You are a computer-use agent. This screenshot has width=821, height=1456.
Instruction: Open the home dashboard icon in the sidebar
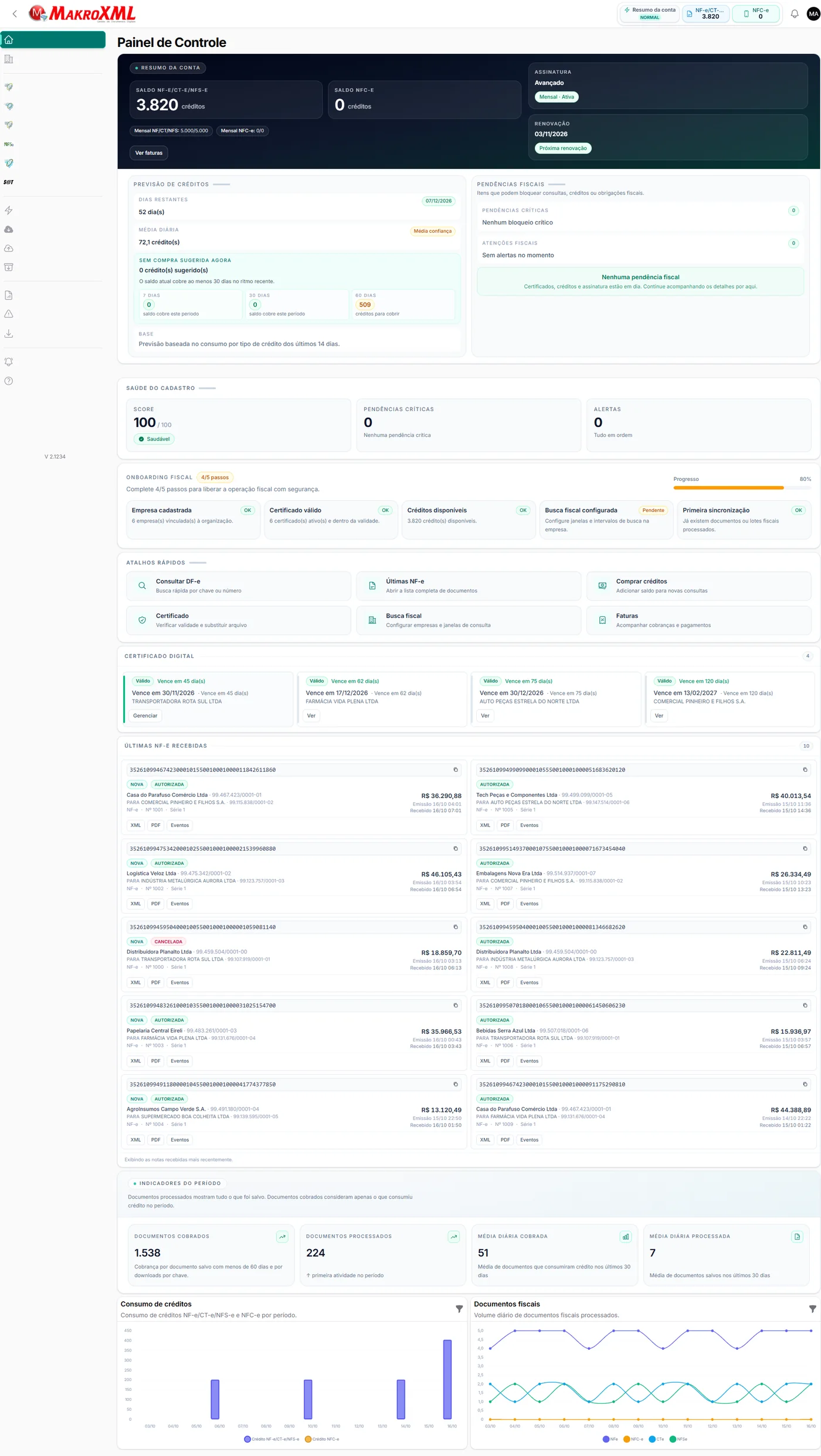click(9, 40)
